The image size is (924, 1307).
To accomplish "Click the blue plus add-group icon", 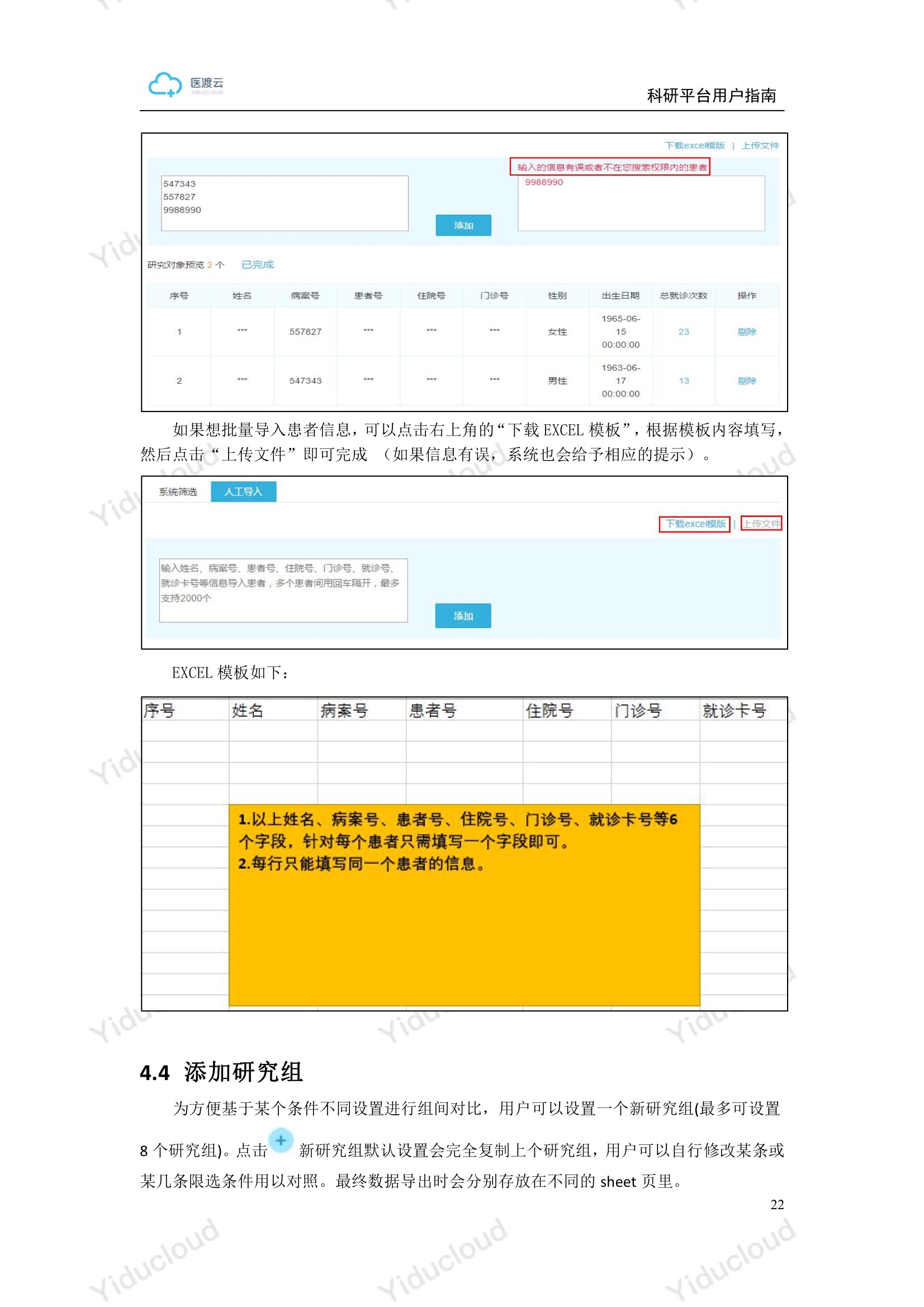I will tap(281, 1140).
